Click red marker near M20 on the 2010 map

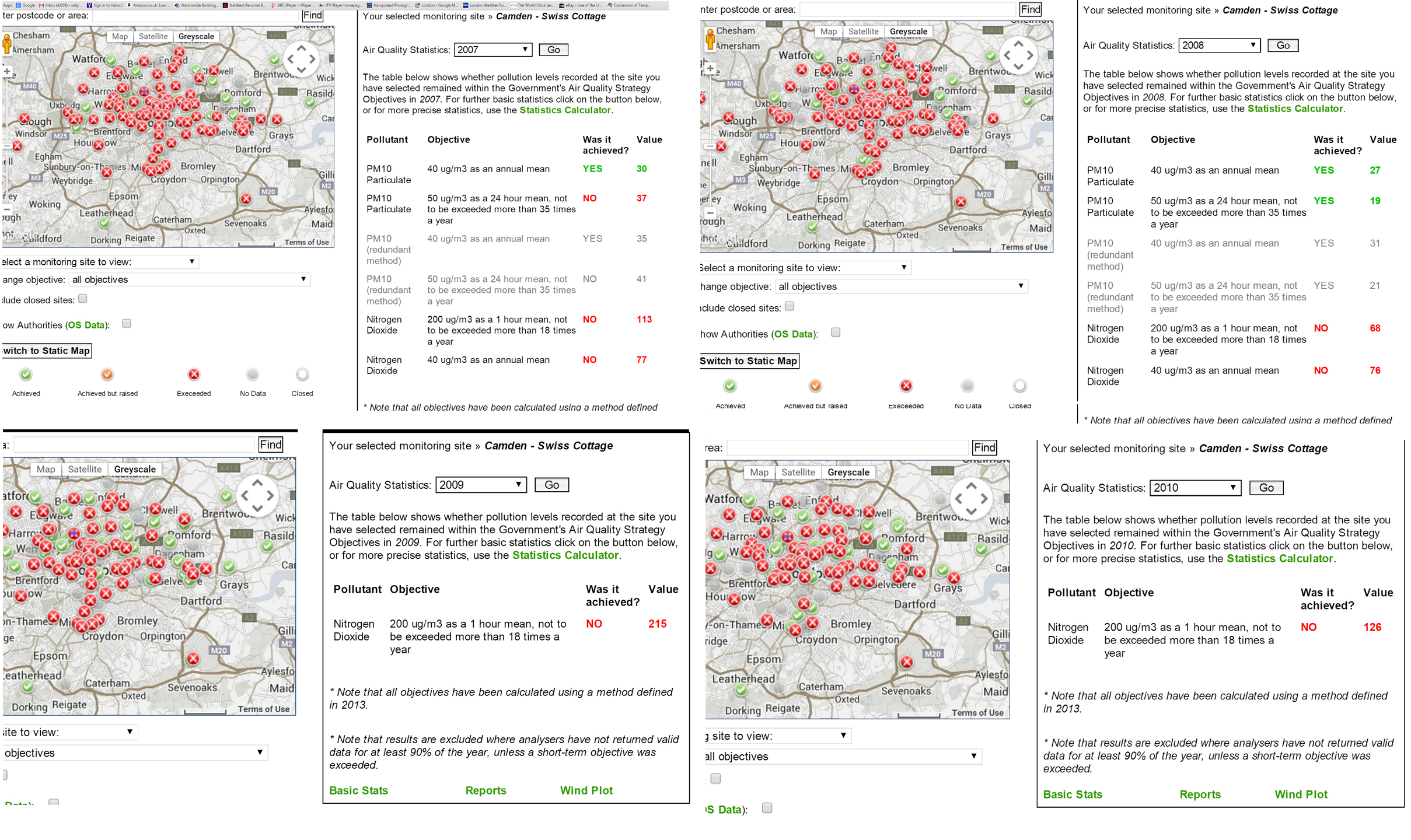[906, 662]
